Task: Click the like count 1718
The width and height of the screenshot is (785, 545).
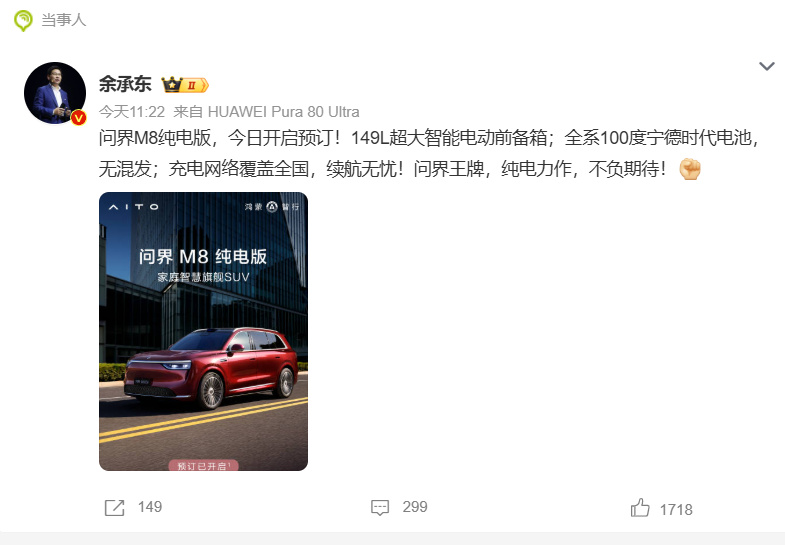Action: [x=676, y=510]
